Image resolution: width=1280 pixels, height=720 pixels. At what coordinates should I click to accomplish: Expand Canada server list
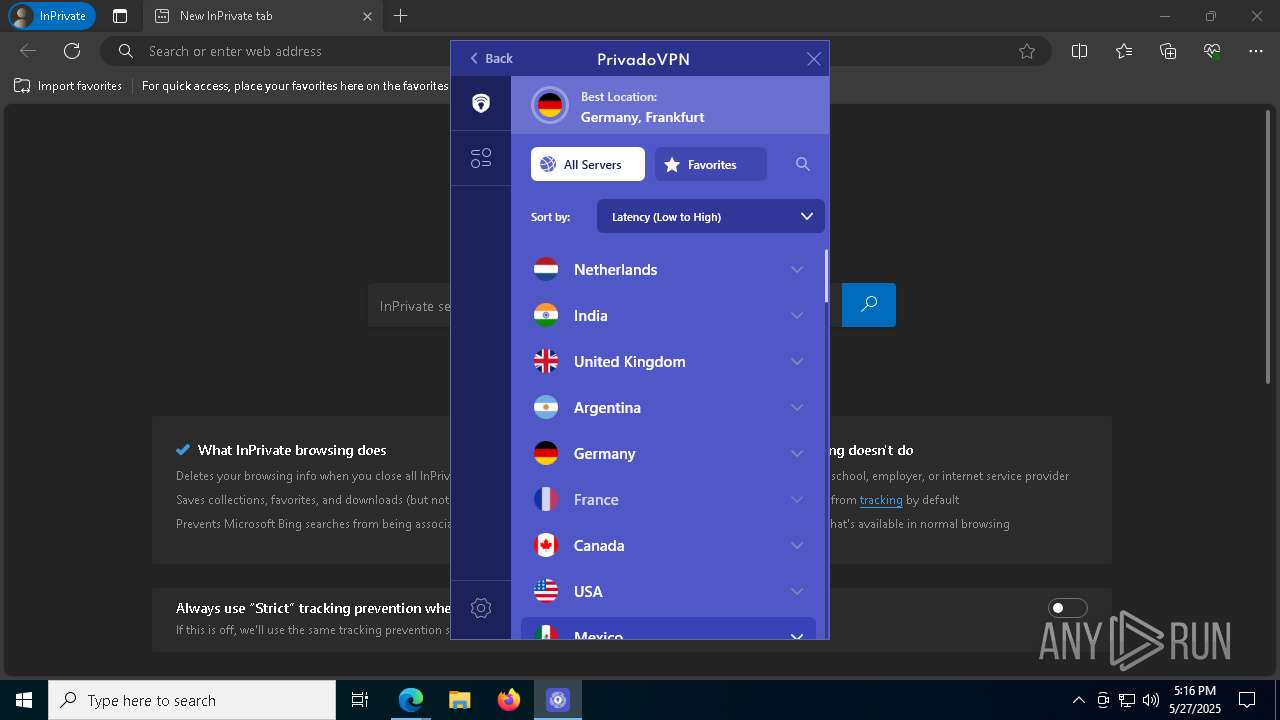[x=797, y=545]
